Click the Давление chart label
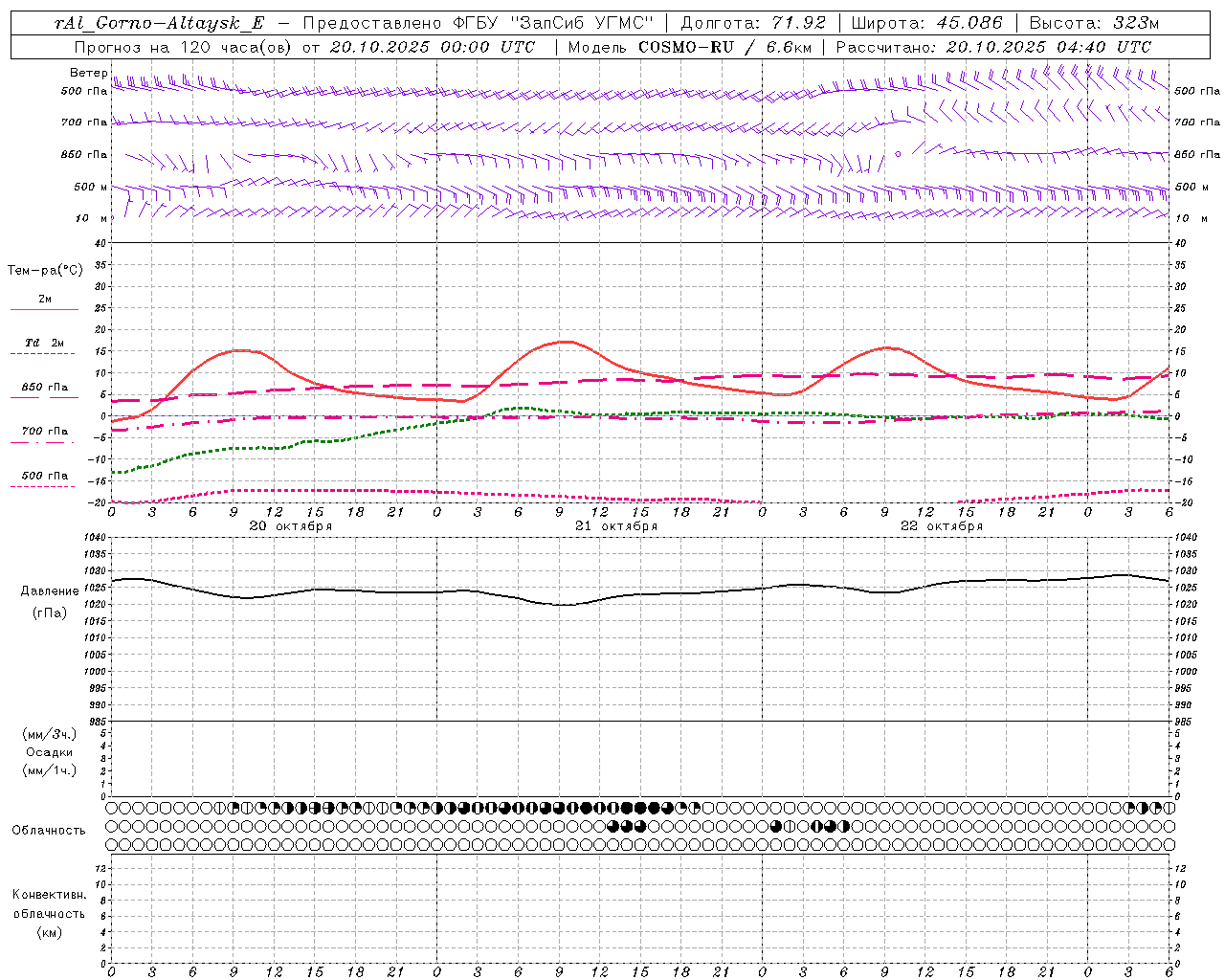The width and height of the screenshot is (1225, 980). [50, 591]
